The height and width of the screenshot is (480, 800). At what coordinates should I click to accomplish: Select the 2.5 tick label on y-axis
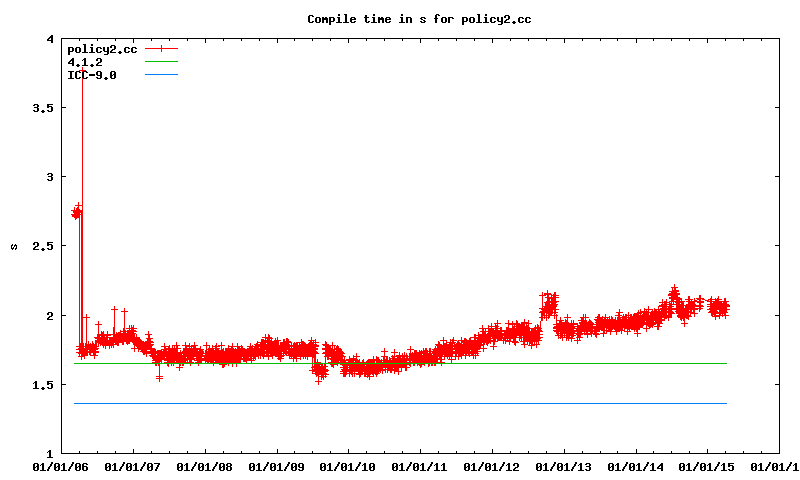coord(43,246)
